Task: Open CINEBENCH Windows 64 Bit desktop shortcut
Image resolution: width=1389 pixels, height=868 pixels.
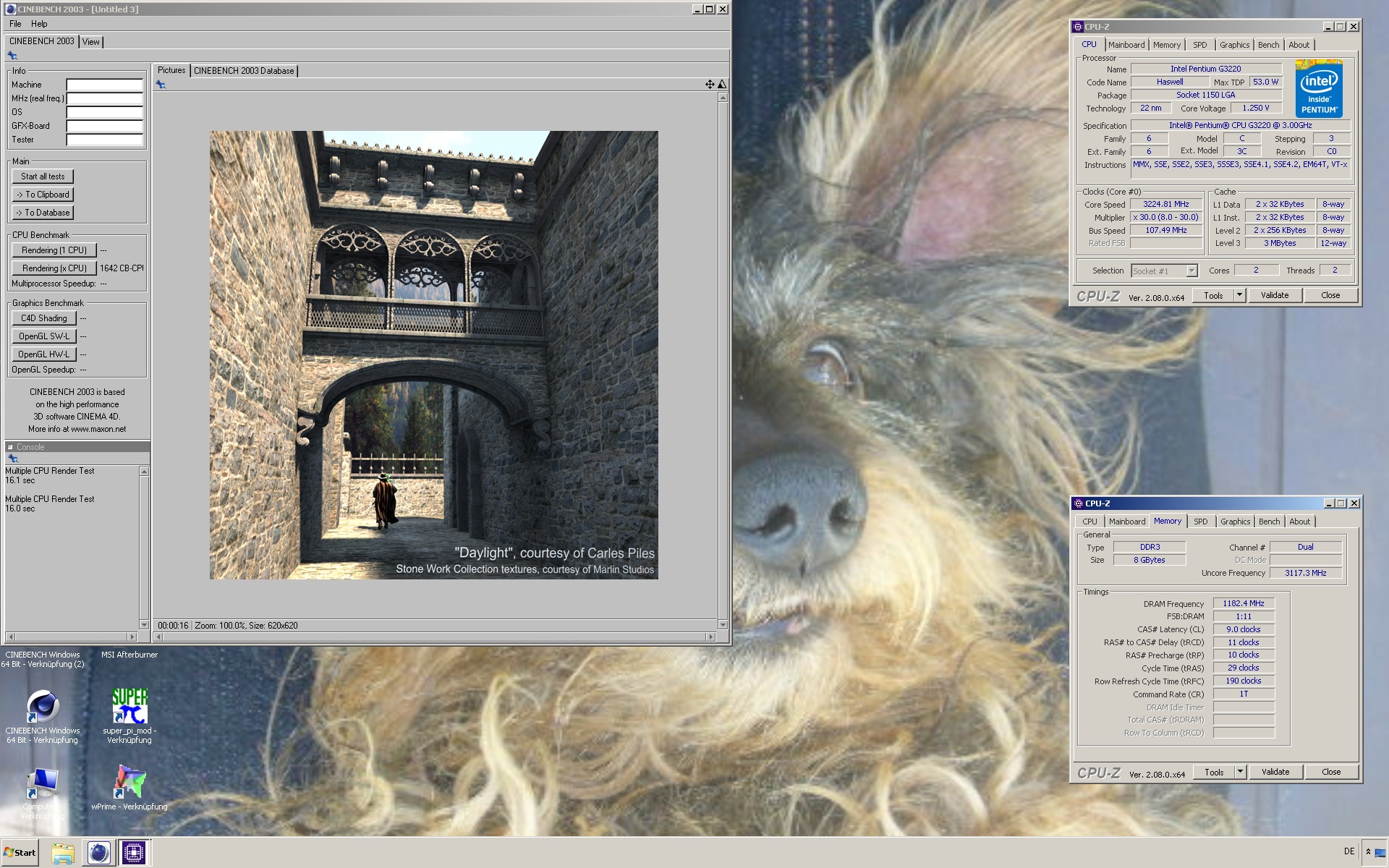Action: [x=43, y=716]
